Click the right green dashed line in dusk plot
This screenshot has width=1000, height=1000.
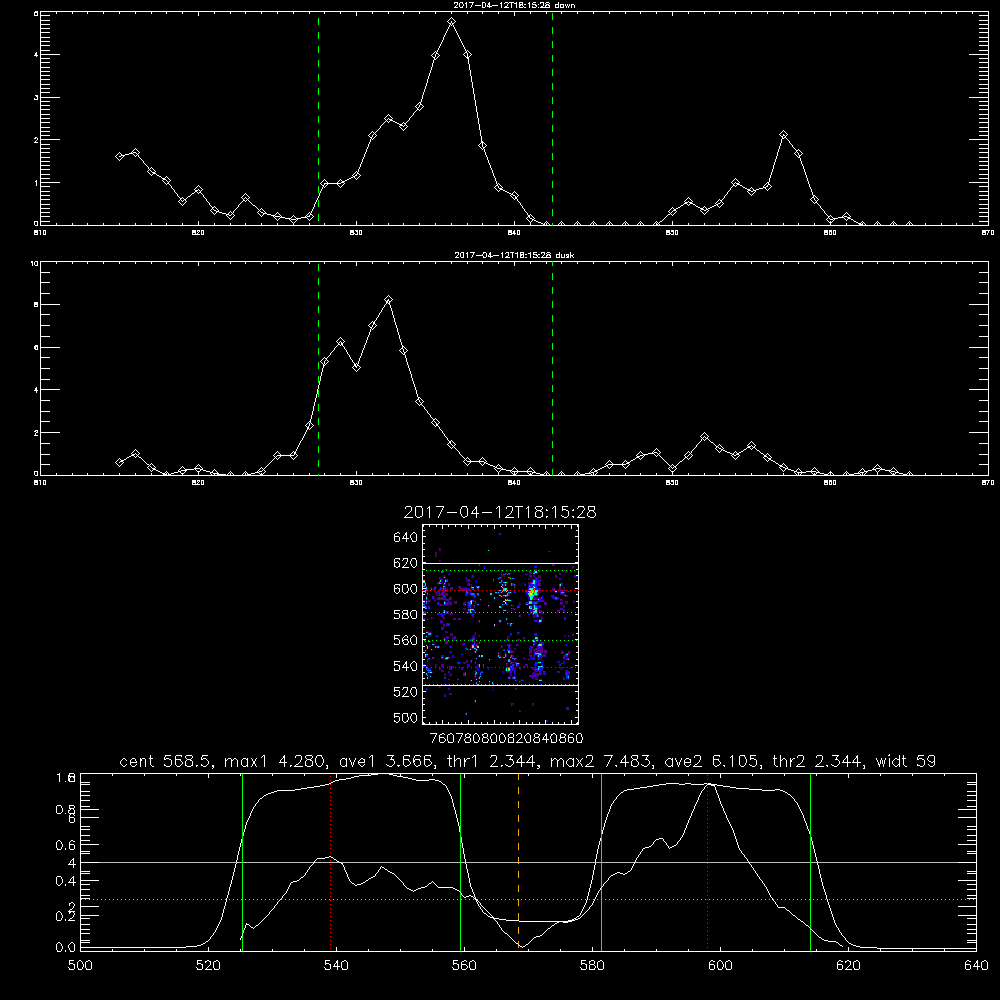point(552,368)
